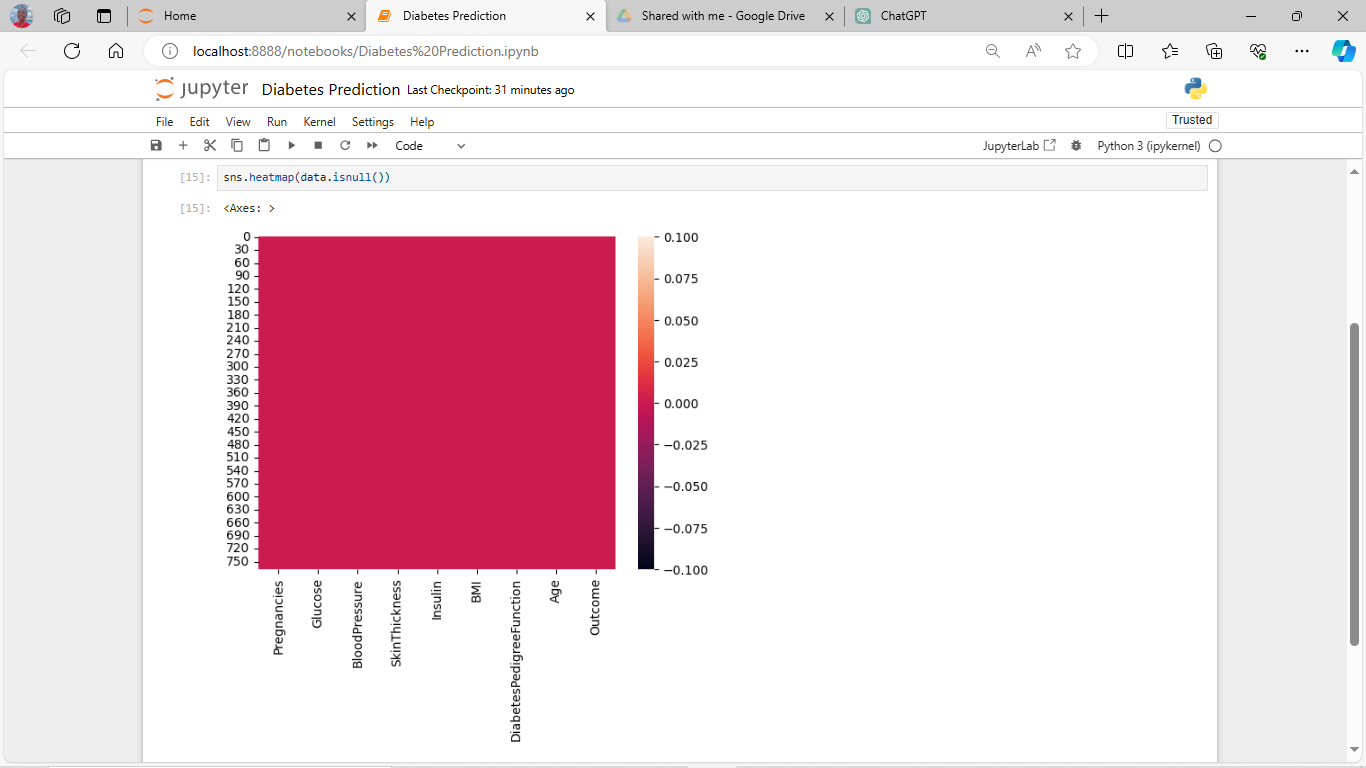1366x768 pixels.
Task: Click the sns.heatmap code cell
Action: click(712, 177)
